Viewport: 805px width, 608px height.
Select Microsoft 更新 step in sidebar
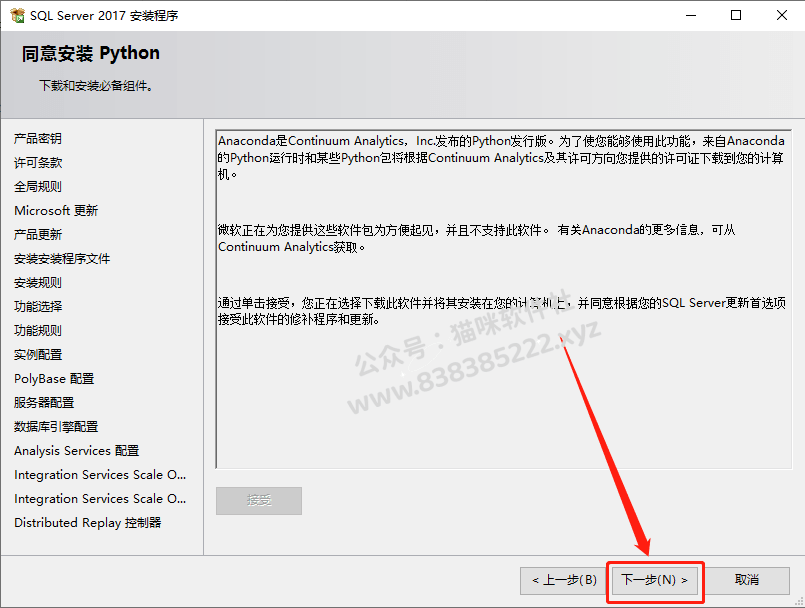tap(56, 211)
